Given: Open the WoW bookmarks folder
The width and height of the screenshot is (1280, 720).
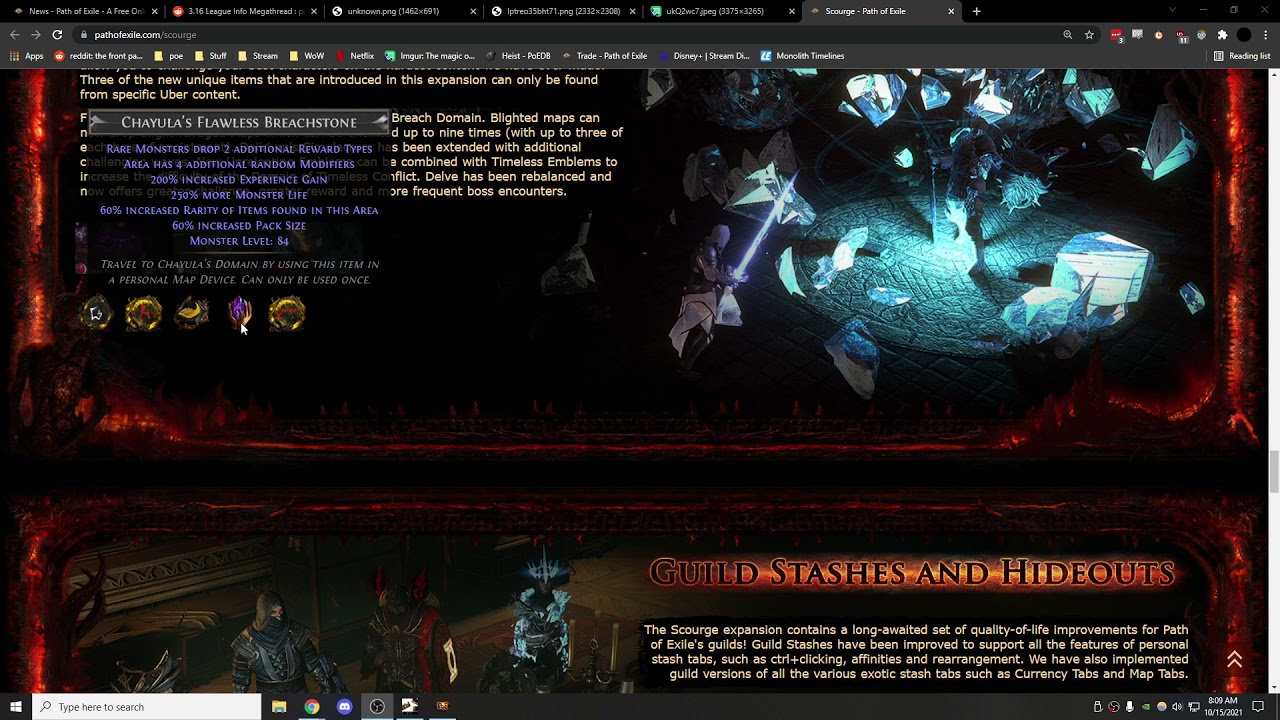Looking at the screenshot, I should pos(307,56).
